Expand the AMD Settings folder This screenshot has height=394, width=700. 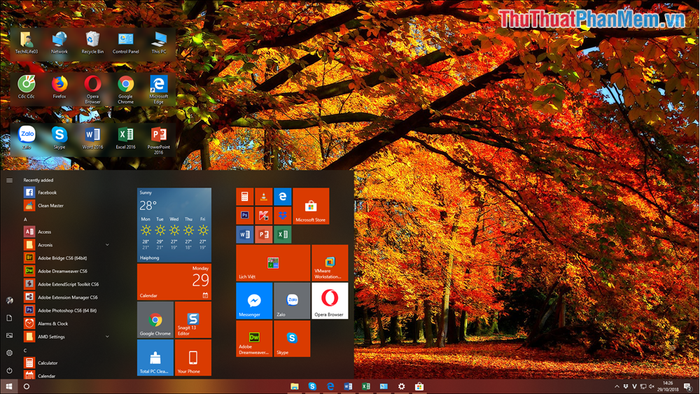[107, 337]
